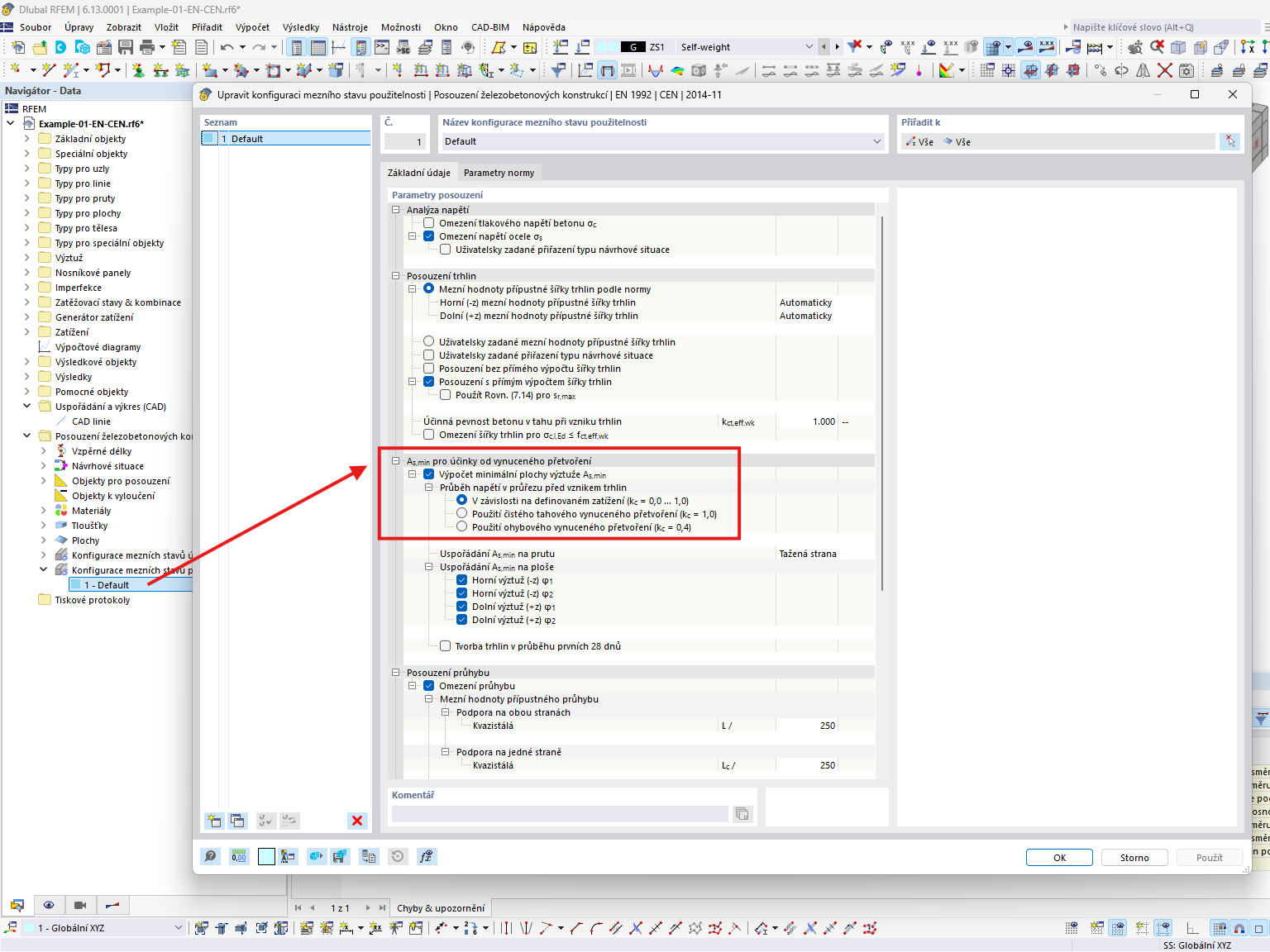Select 'Použití ohybového vynuceného přetvoření' radio
This screenshot has height=952, width=1270.
coord(461,526)
